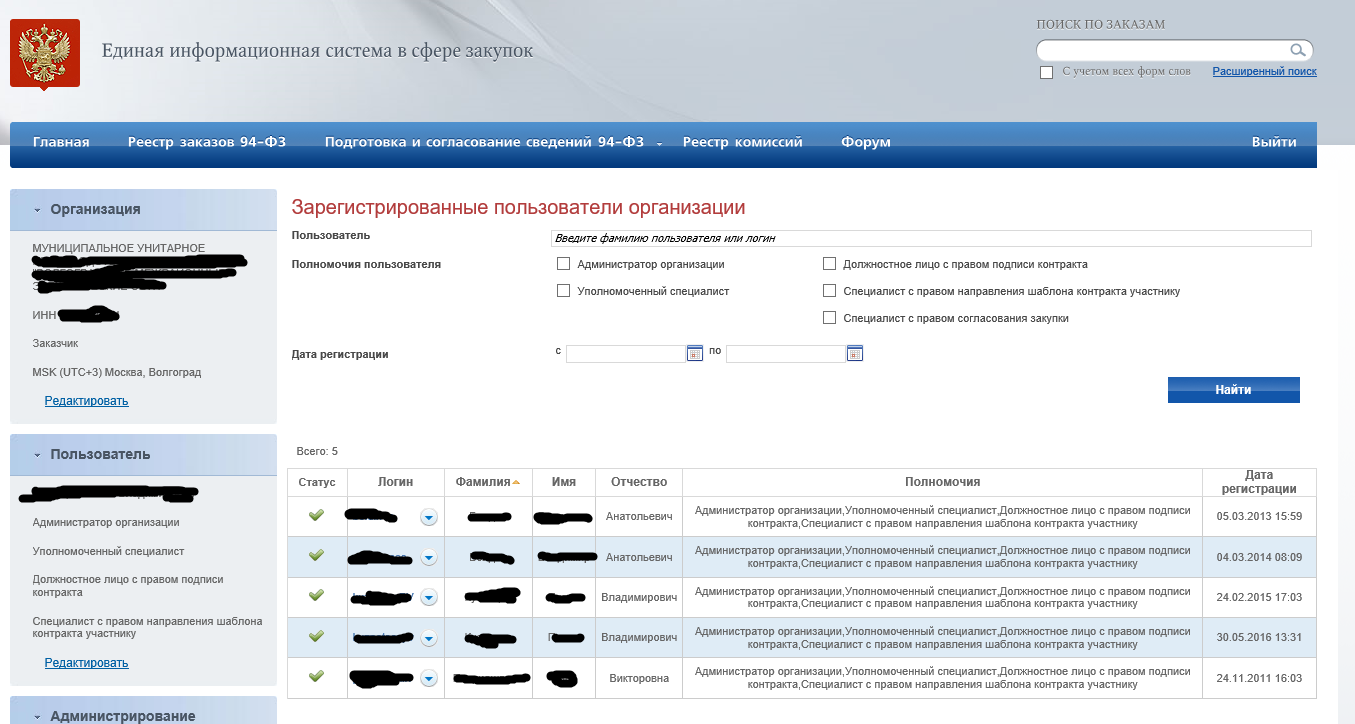Click the Russian coat of arms logo
This screenshot has width=1355, height=724.
coord(44,54)
